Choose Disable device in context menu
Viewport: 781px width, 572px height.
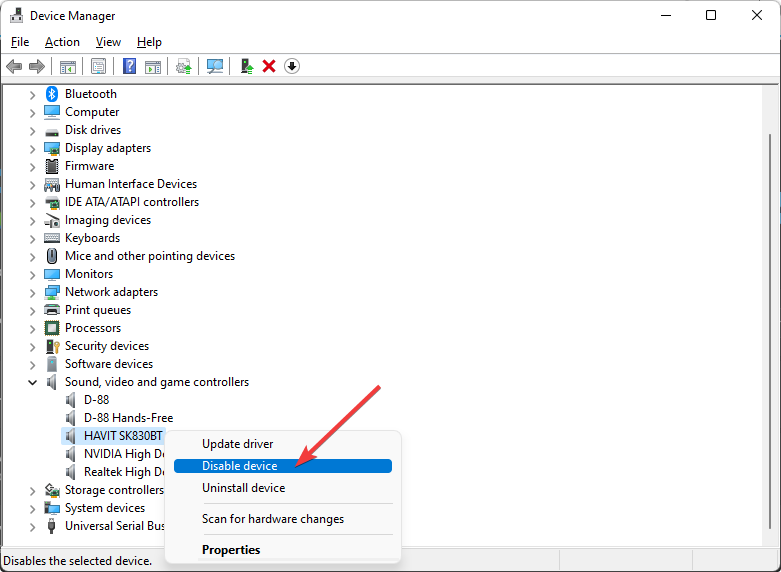(283, 466)
